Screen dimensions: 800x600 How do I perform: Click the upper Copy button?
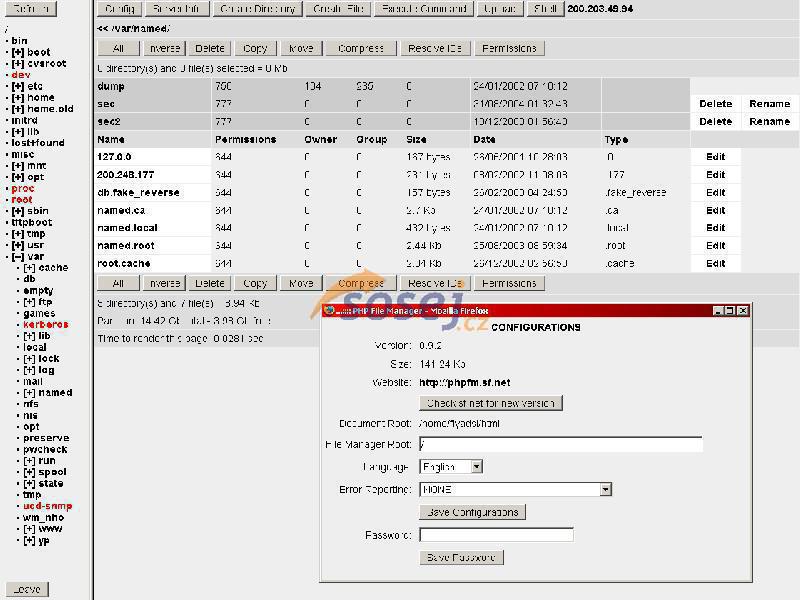[x=255, y=48]
